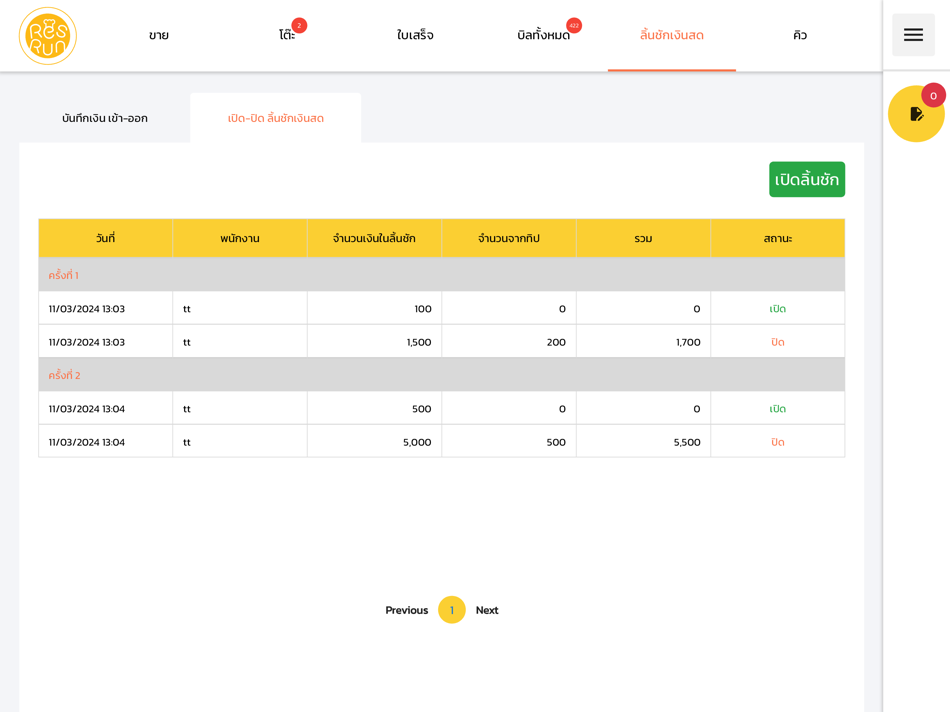Click the Next page link
This screenshot has height=712, width=950.
(x=487, y=610)
